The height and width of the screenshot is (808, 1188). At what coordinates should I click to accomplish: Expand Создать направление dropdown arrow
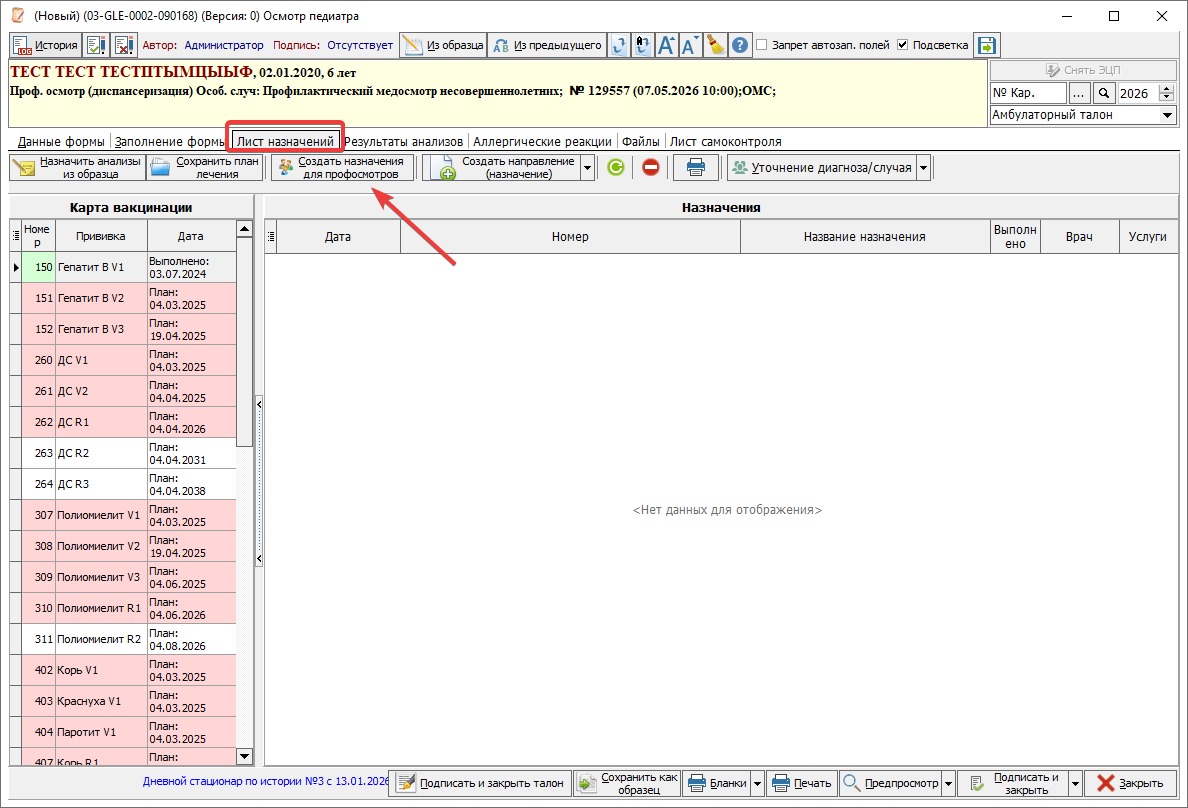coord(587,168)
